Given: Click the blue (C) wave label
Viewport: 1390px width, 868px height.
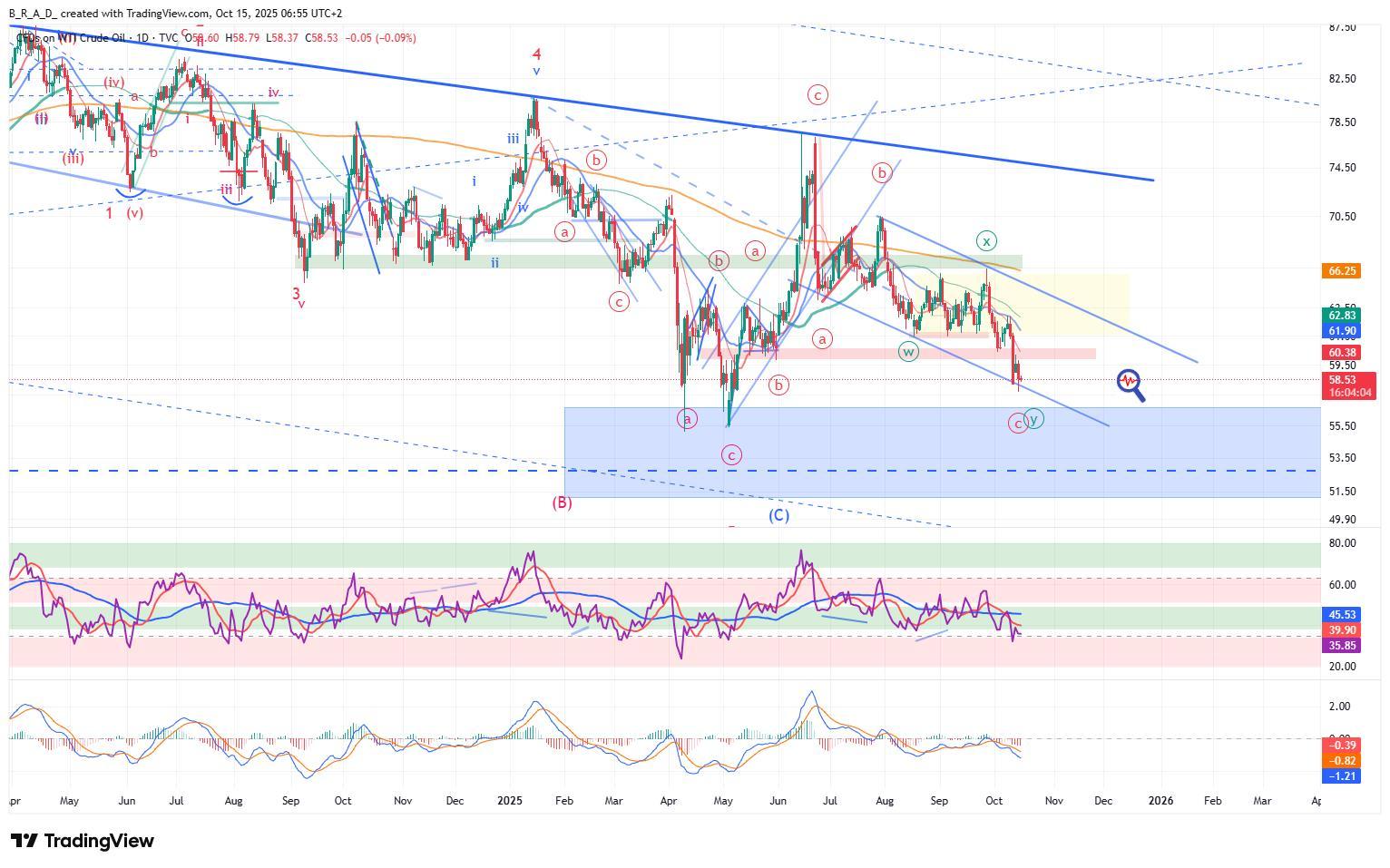Looking at the screenshot, I should 778,515.
